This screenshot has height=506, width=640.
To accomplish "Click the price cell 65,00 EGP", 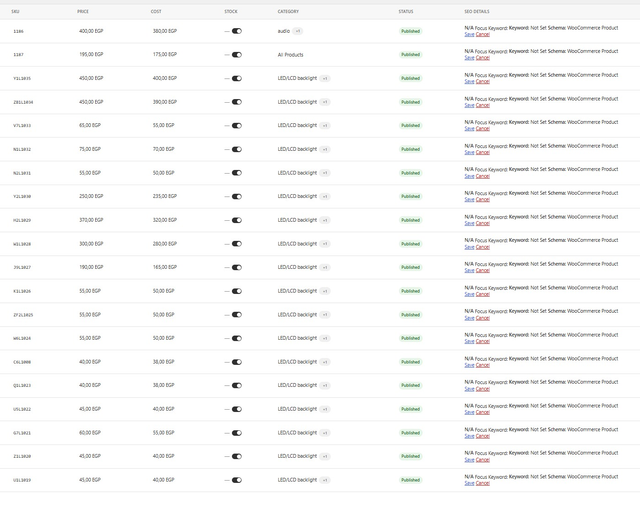I will click(x=90, y=125).
